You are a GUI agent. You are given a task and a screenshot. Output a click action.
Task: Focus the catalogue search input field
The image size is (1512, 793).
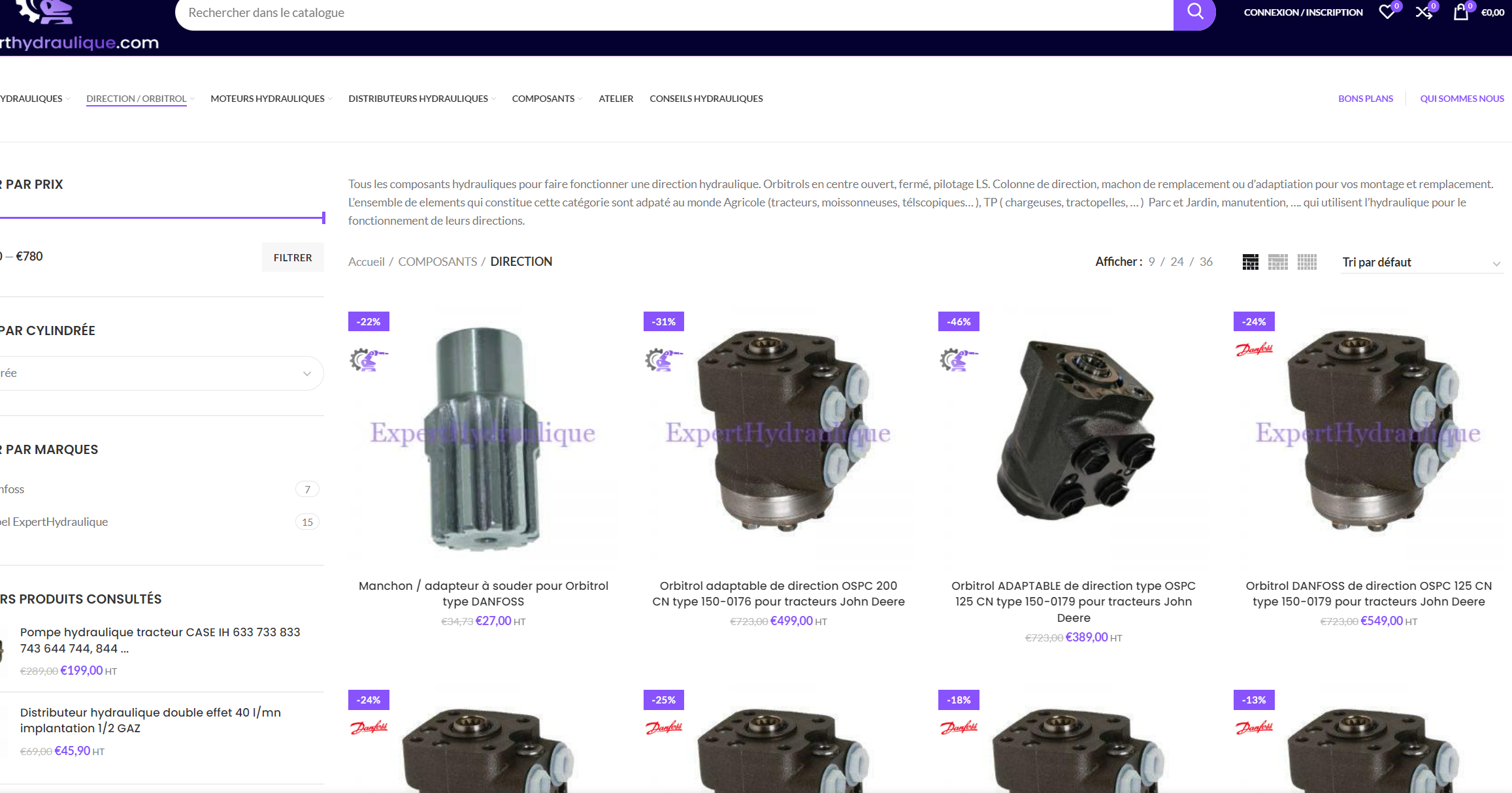pos(674,13)
